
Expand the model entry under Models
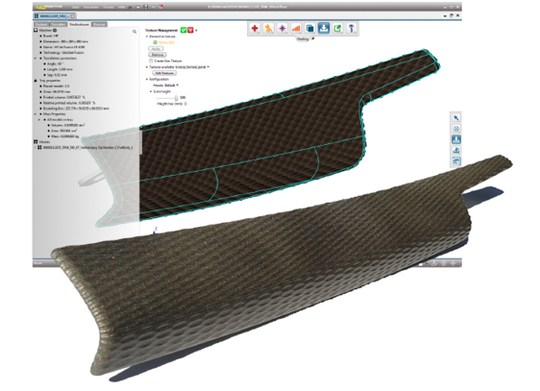(35, 147)
